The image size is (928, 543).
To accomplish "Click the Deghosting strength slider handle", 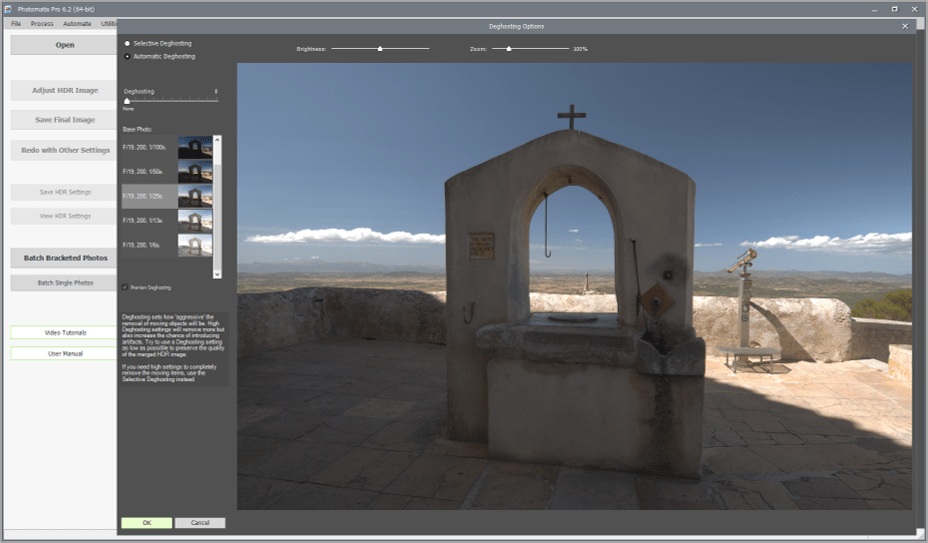I will click(127, 100).
